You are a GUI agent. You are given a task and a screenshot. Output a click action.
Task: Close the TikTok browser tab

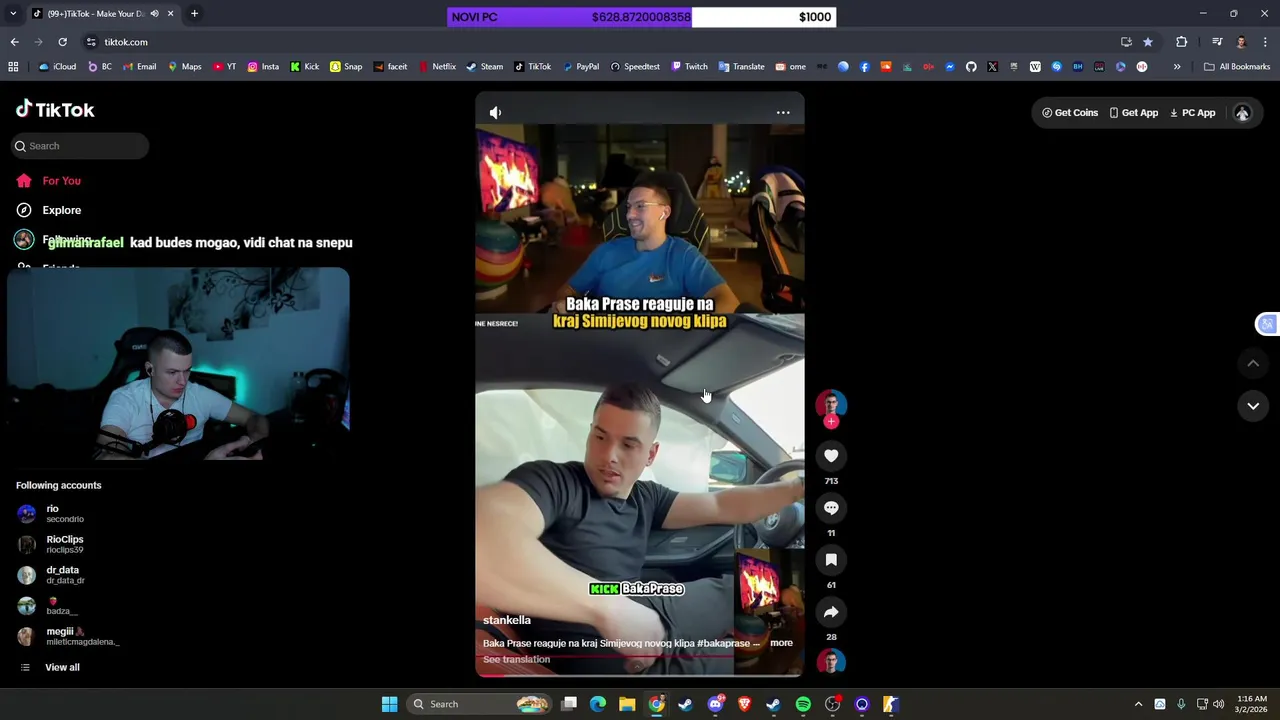[x=170, y=14]
